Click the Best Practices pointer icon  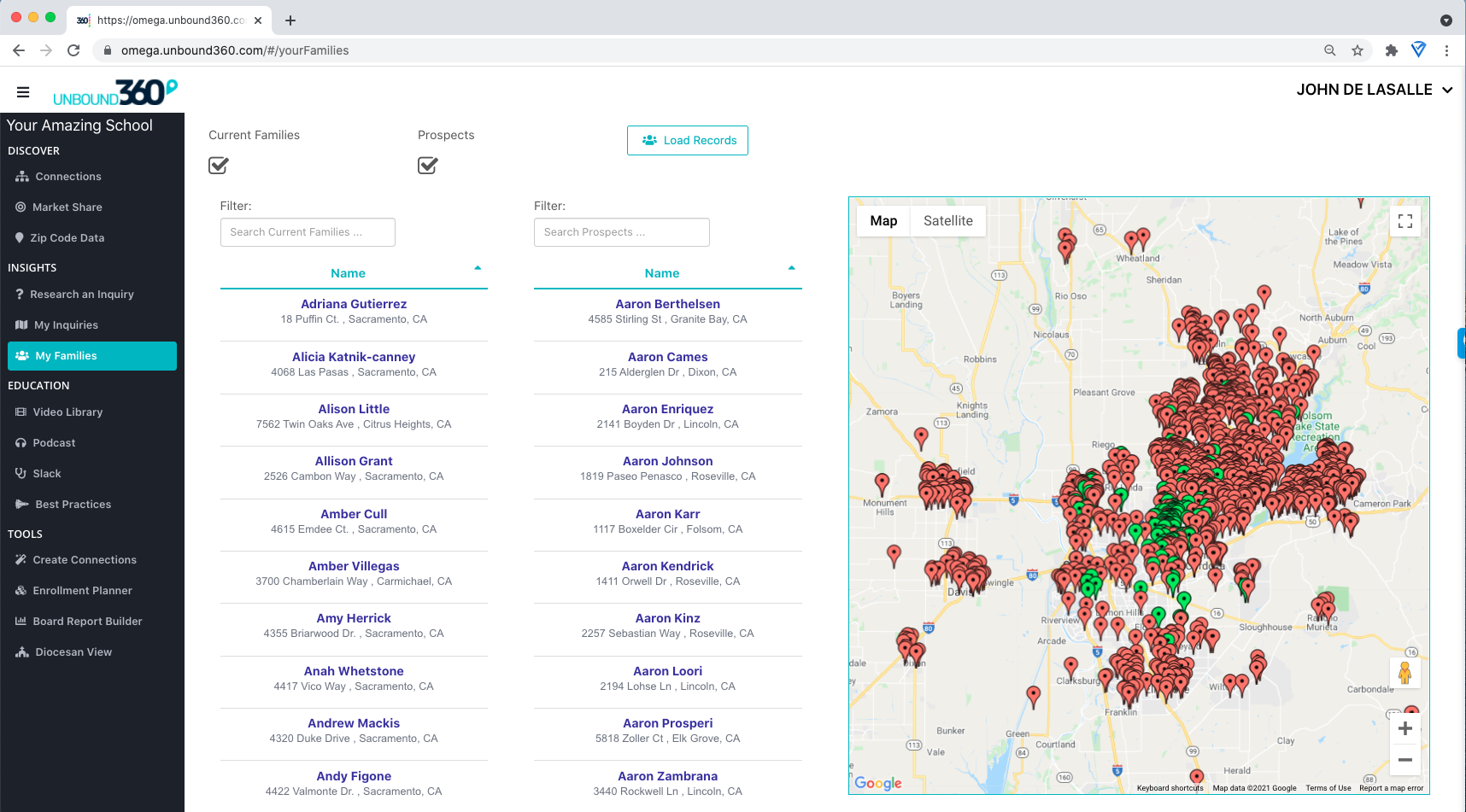click(x=22, y=505)
